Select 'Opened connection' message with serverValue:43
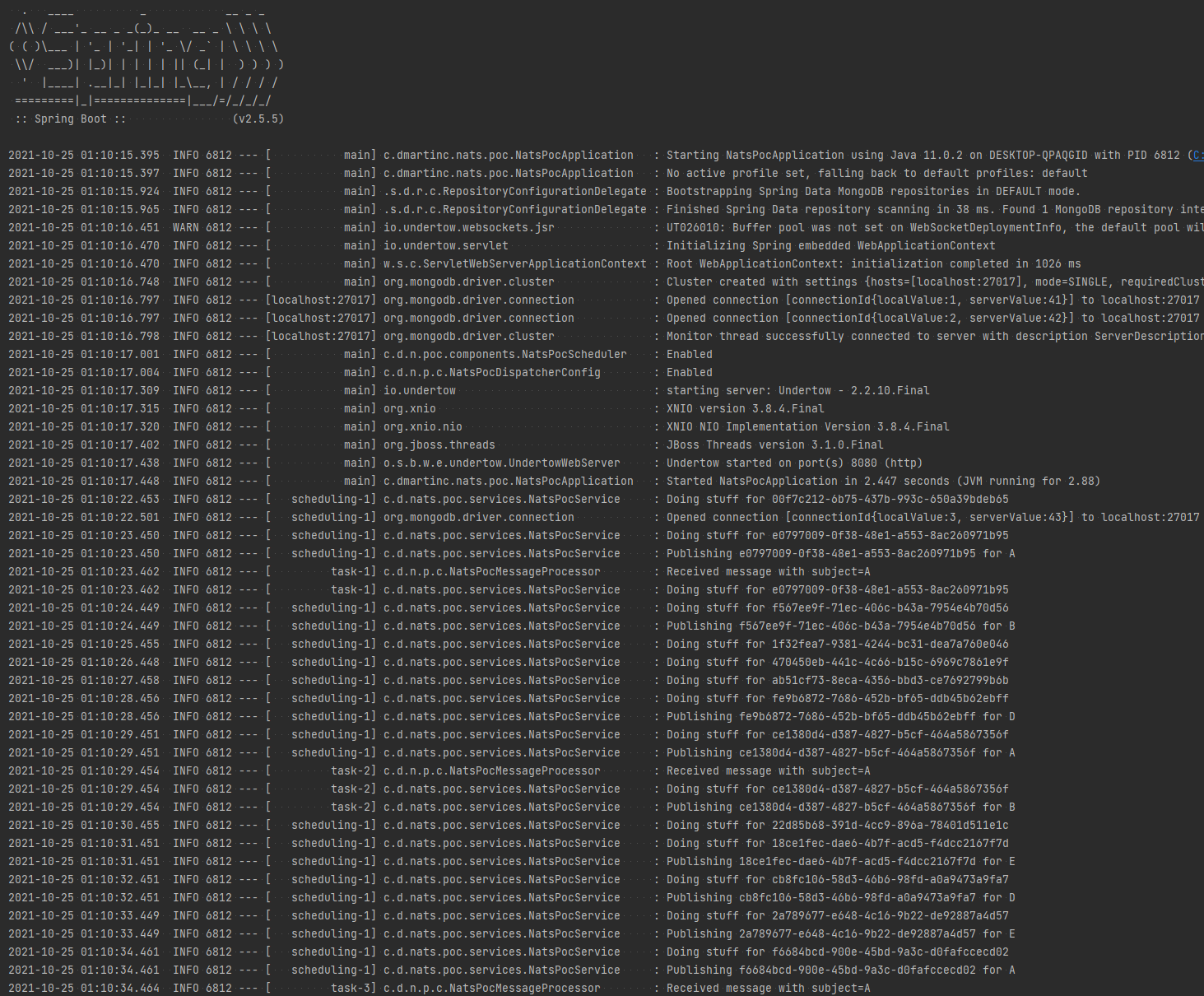This screenshot has width=1204, height=996. [x=933, y=518]
